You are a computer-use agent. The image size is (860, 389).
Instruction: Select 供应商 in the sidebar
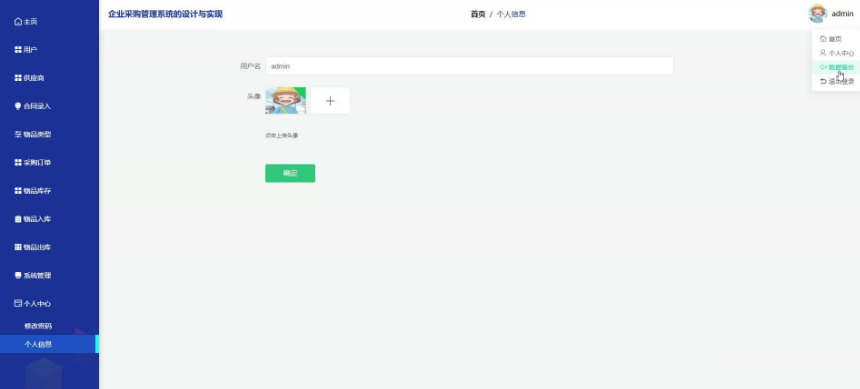click(x=29, y=78)
